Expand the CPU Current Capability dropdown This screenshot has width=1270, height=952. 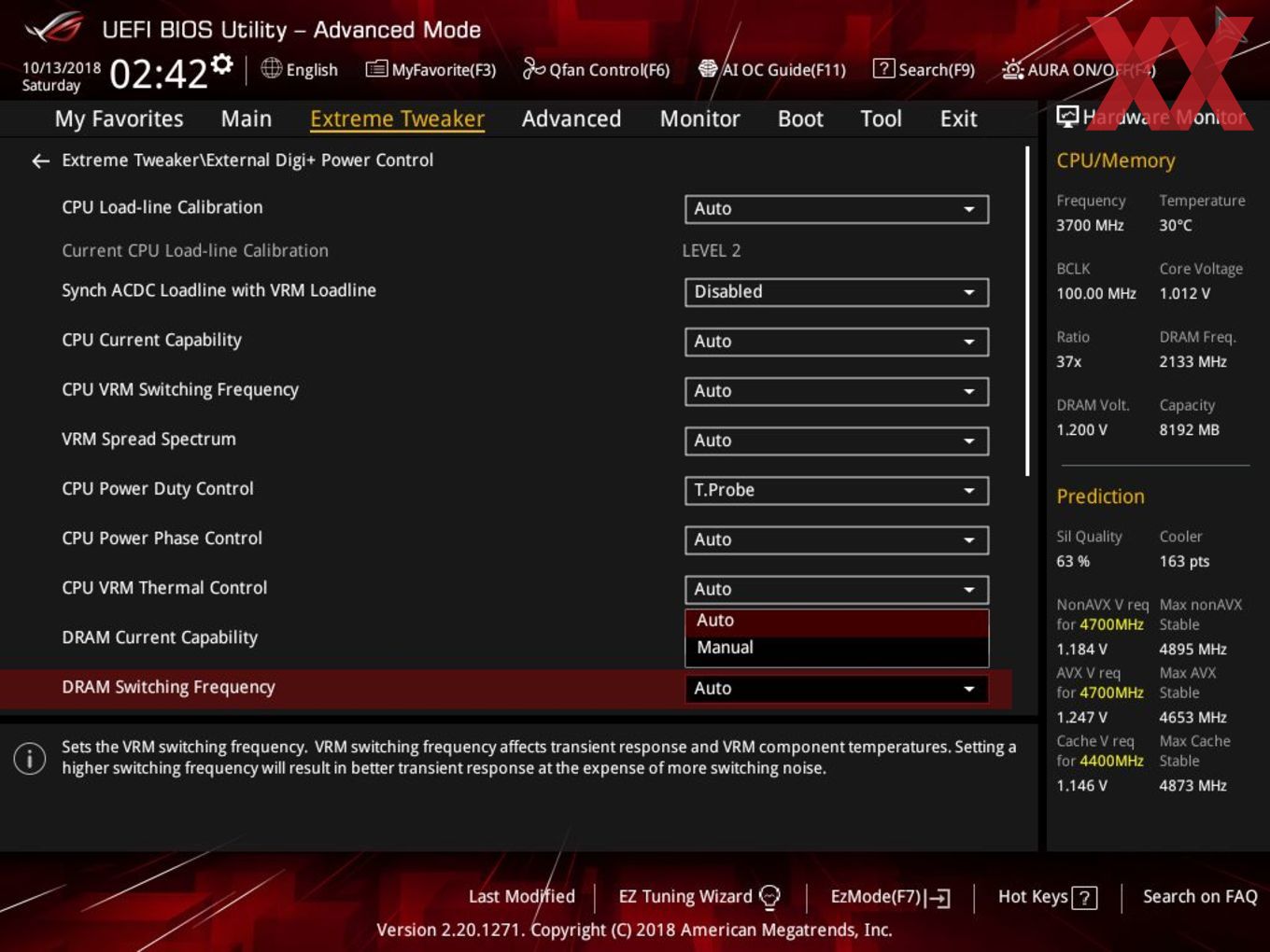837,342
